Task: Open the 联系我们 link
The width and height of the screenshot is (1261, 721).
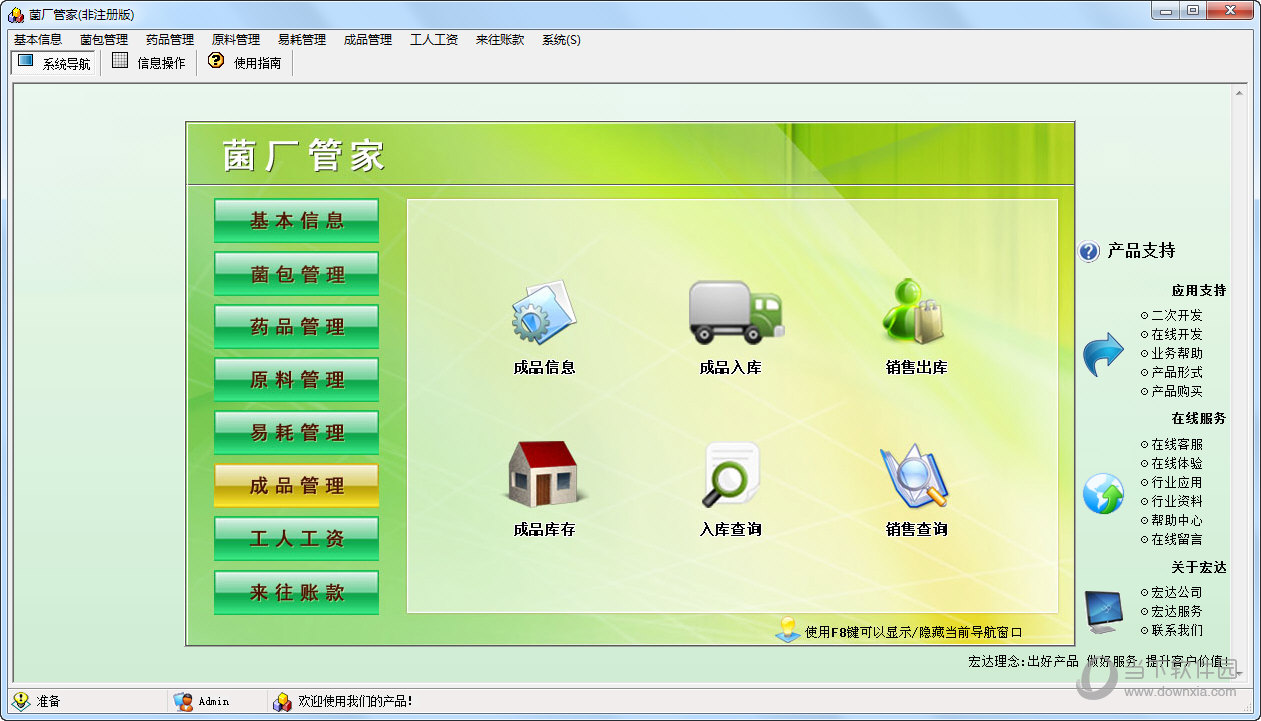Action: pos(1177,630)
